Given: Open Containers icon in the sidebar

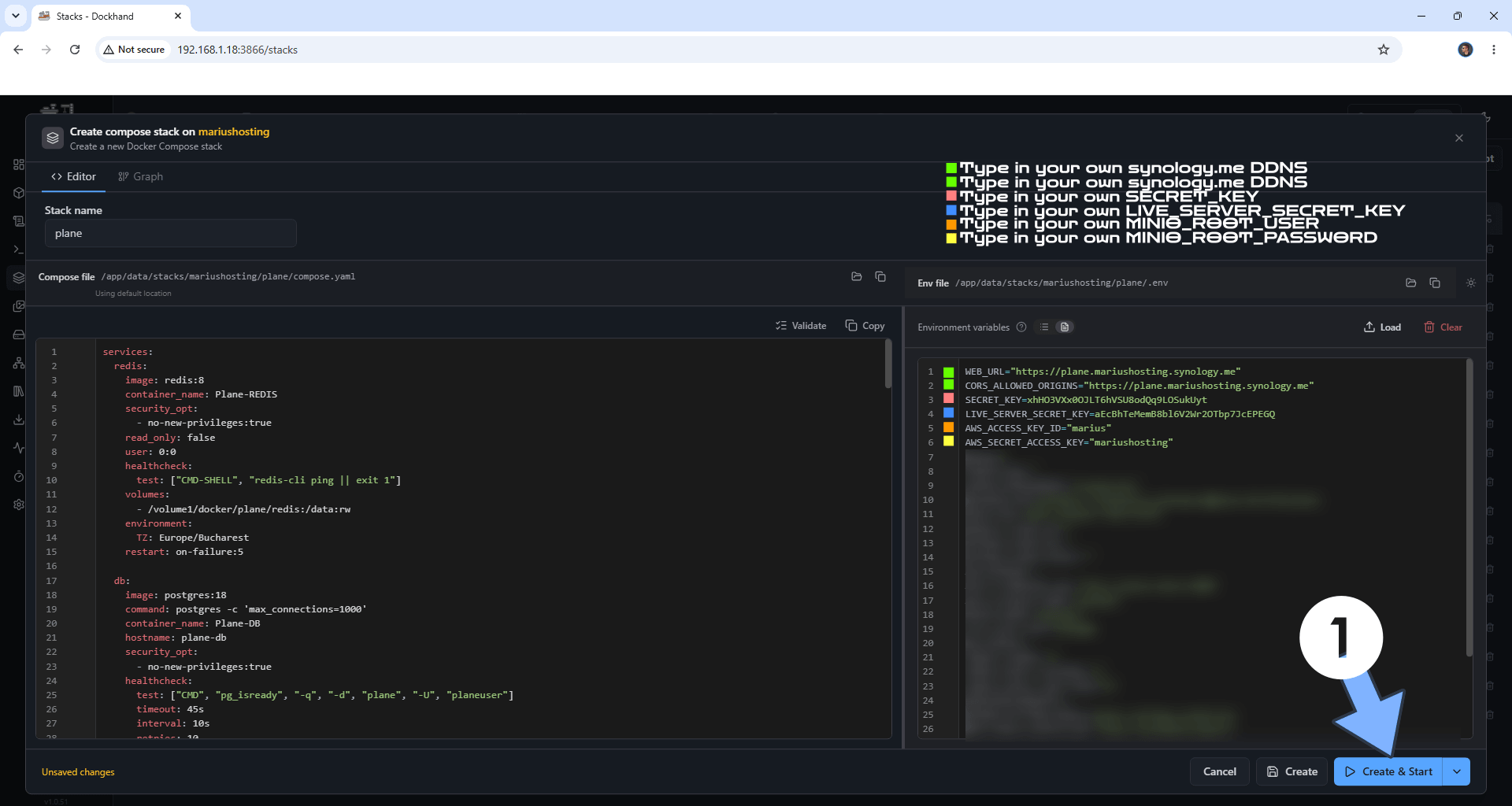Looking at the screenshot, I should (19, 193).
